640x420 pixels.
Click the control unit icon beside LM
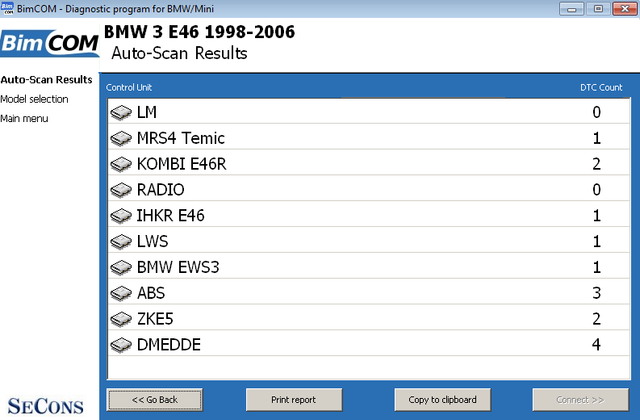click(x=121, y=112)
